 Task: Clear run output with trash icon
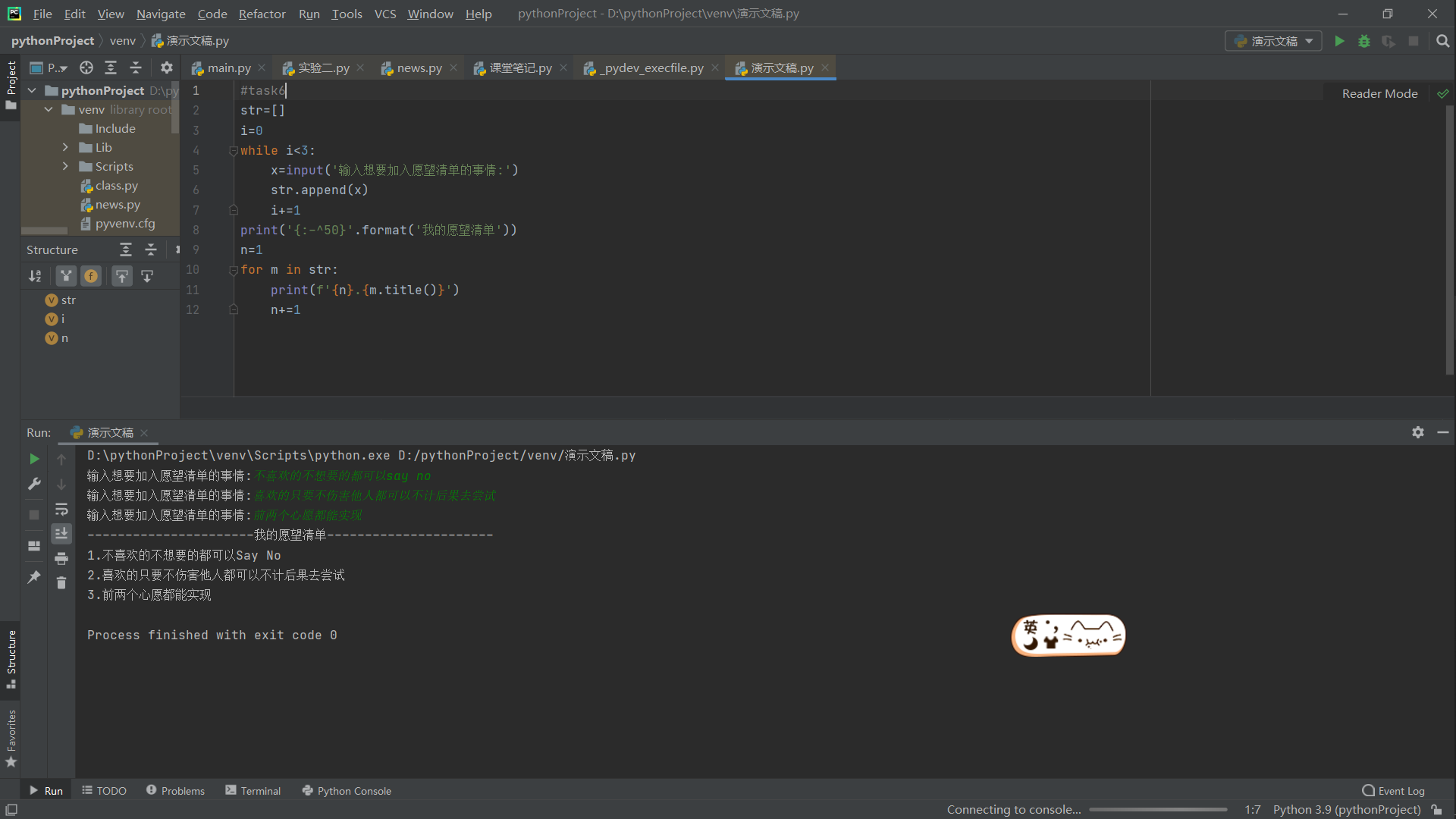click(x=61, y=582)
